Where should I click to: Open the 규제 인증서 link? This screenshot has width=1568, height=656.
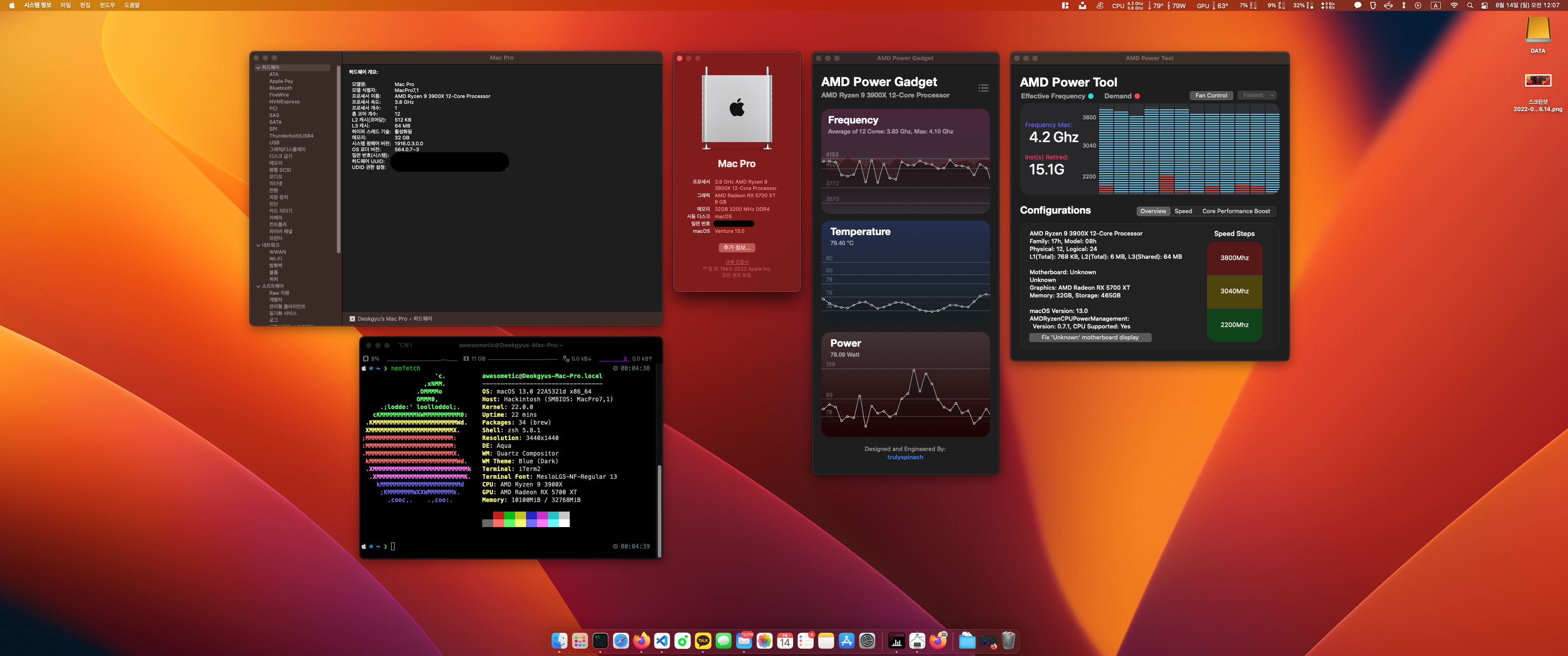(737, 262)
